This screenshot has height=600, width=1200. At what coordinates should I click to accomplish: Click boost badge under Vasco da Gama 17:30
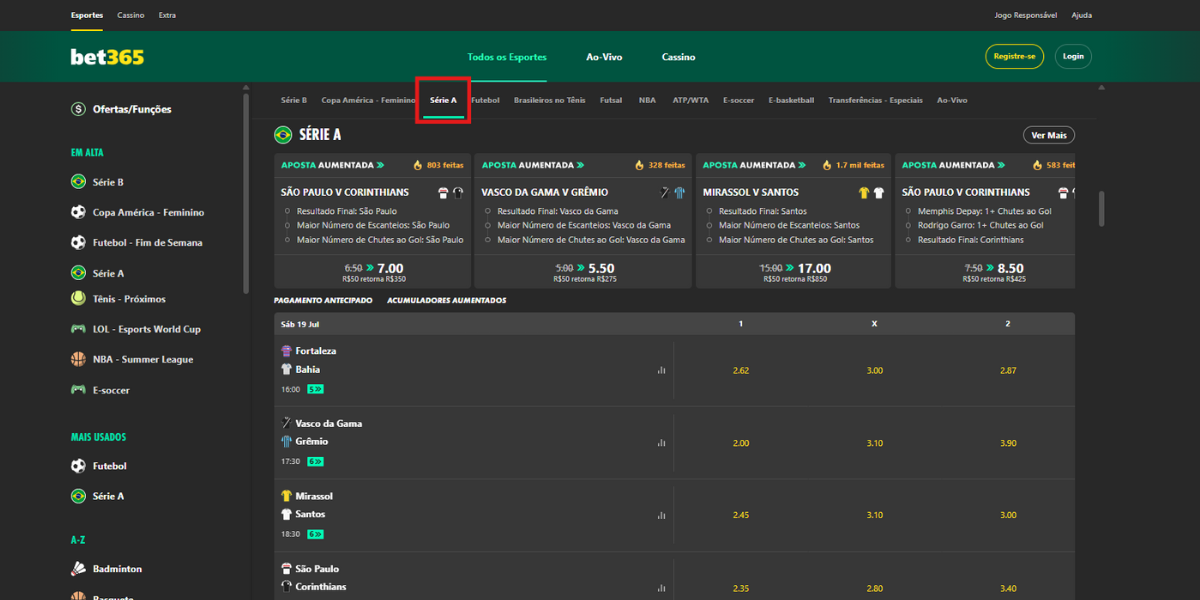[x=315, y=461]
